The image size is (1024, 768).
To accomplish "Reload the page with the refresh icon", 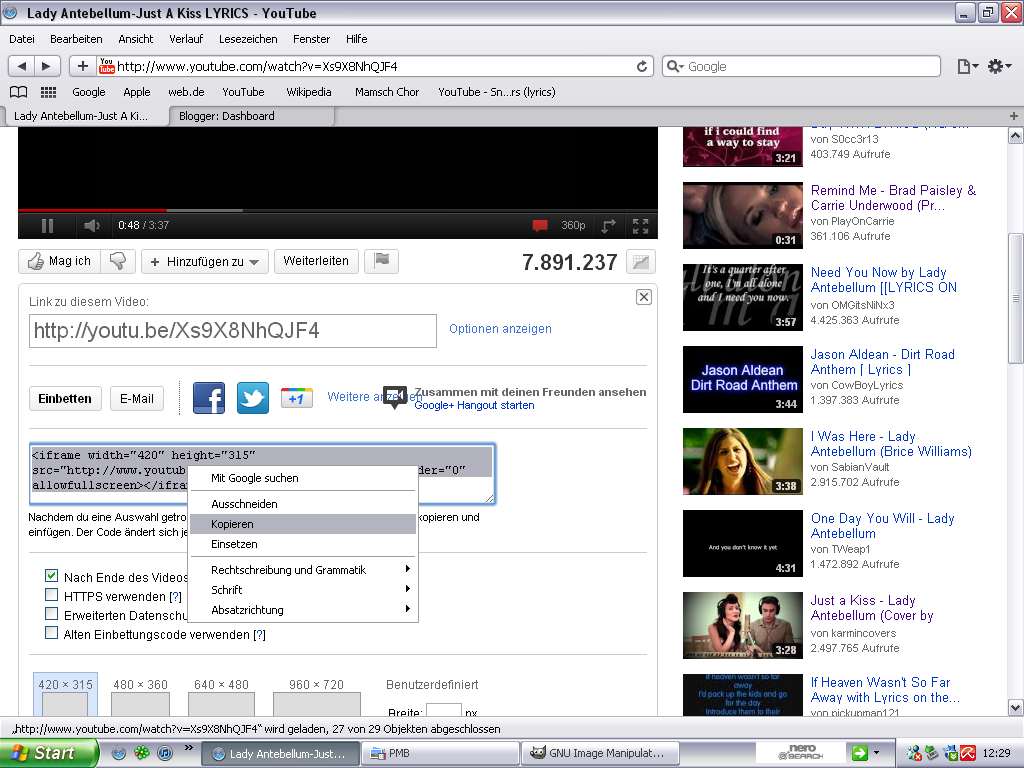I will pos(642,67).
